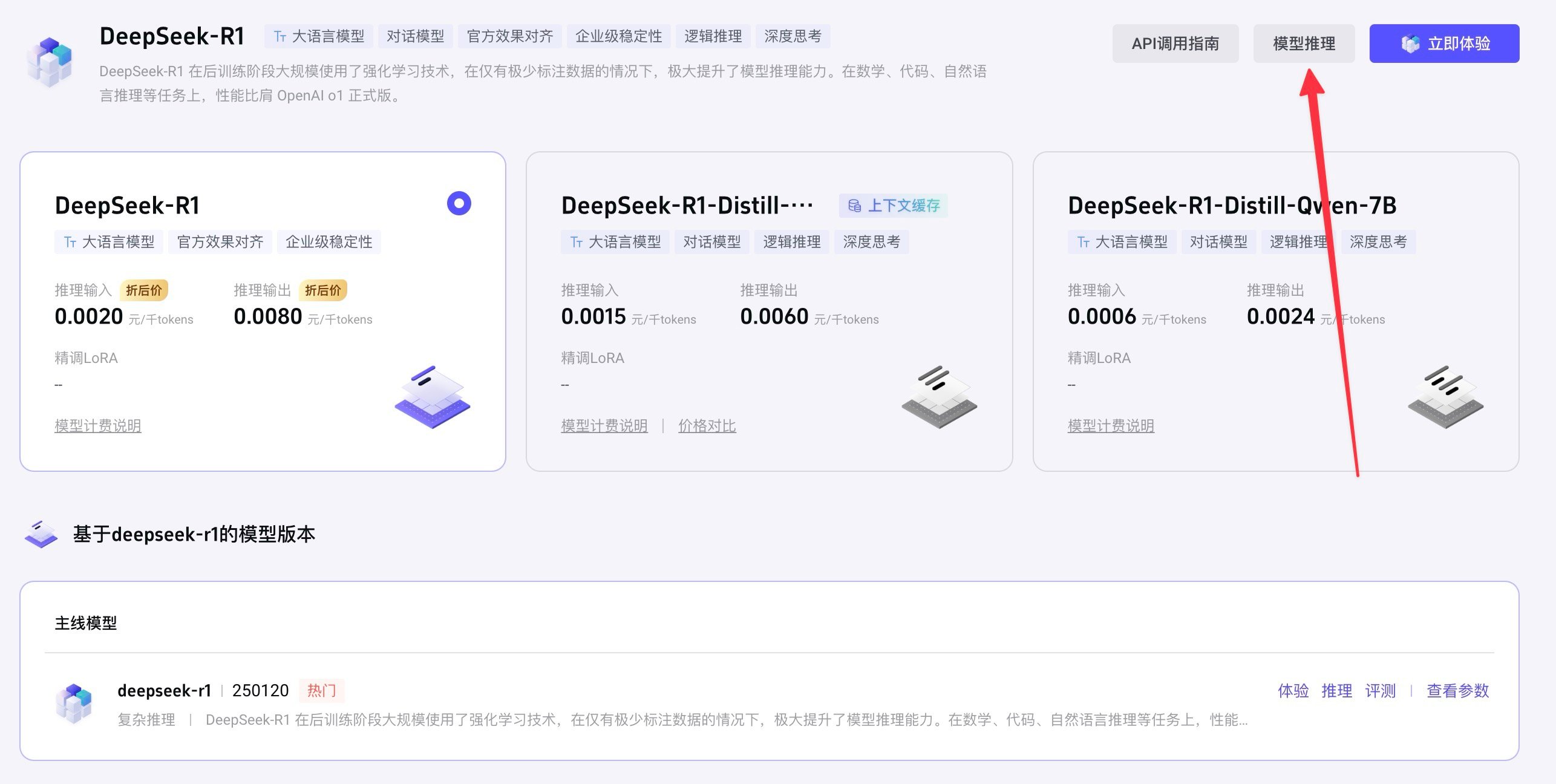
Task: Open 查看参数 for deepseek-r1
Action: (x=1458, y=691)
